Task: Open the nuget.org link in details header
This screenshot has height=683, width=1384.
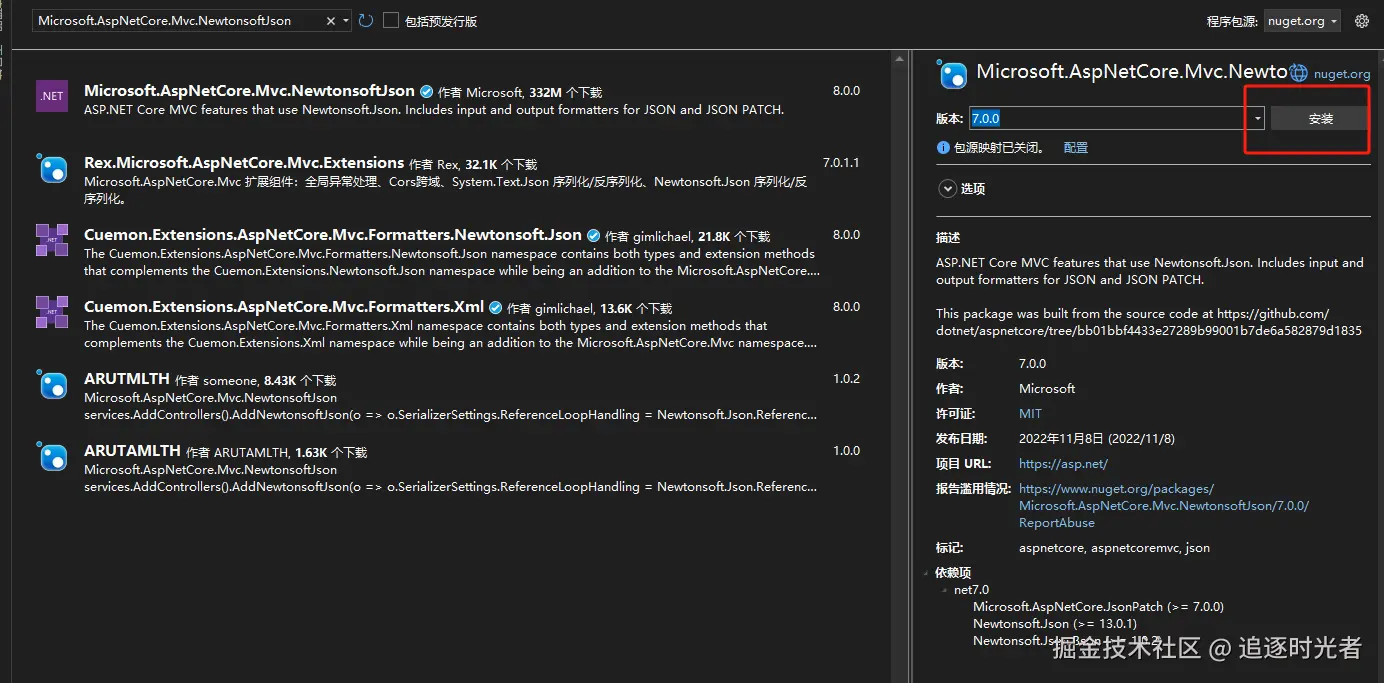Action: pyautogui.click(x=1342, y=74)
